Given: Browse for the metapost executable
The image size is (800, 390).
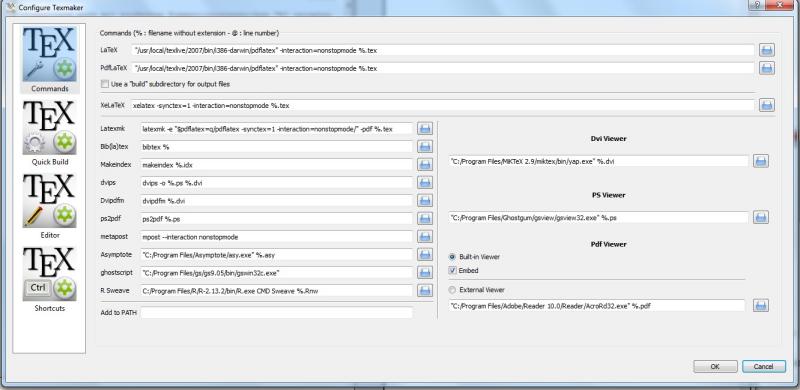Looking at the screenshot, I should pyautogui.click(x=424, y=236).
